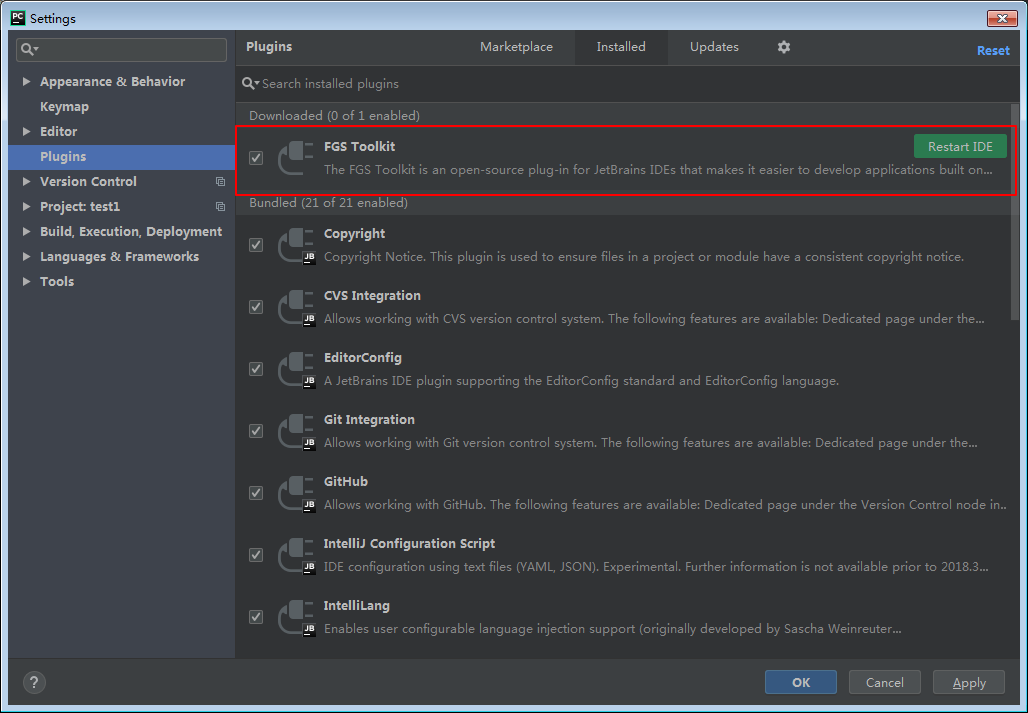Expand the Build, Execution, Deployment node

click(x=27, y=232)
